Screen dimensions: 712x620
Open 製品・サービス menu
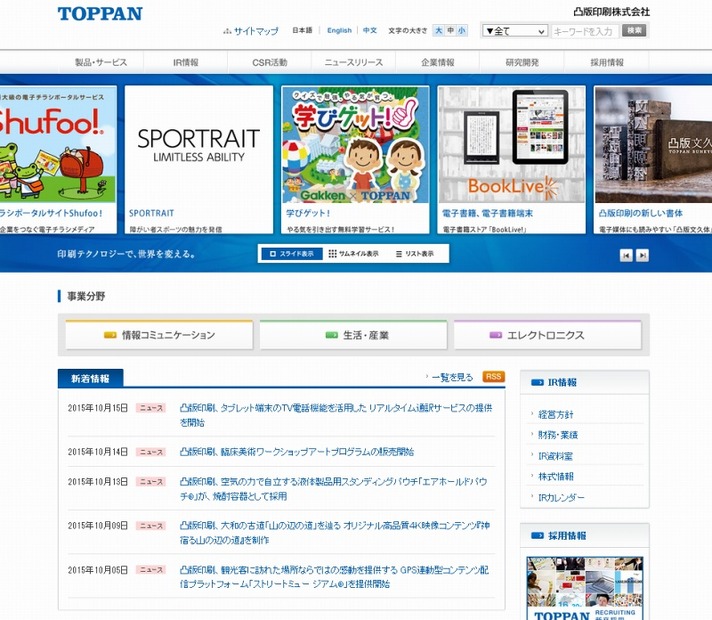(x=101, y=62)
